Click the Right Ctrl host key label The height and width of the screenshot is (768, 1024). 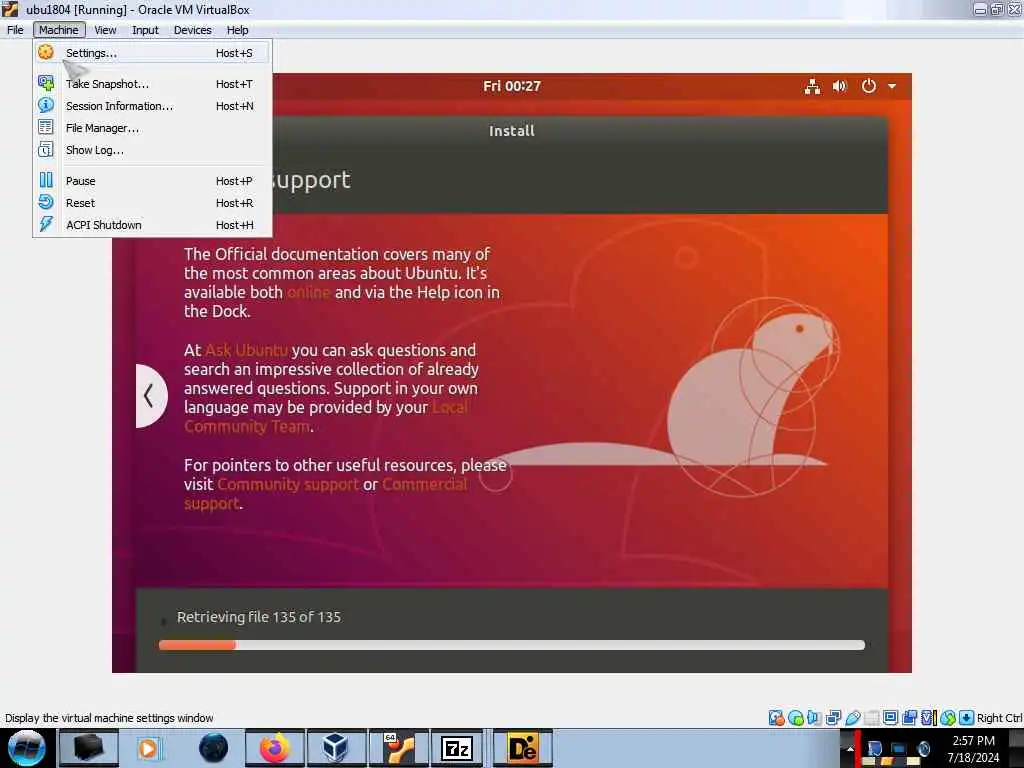[x=999, y=718]
